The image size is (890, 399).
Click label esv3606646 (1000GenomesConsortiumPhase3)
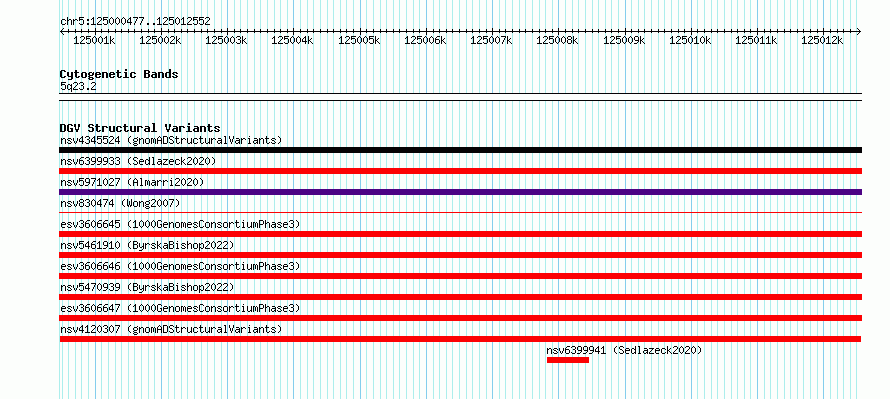pyautogui.click(x=180, y=266)
